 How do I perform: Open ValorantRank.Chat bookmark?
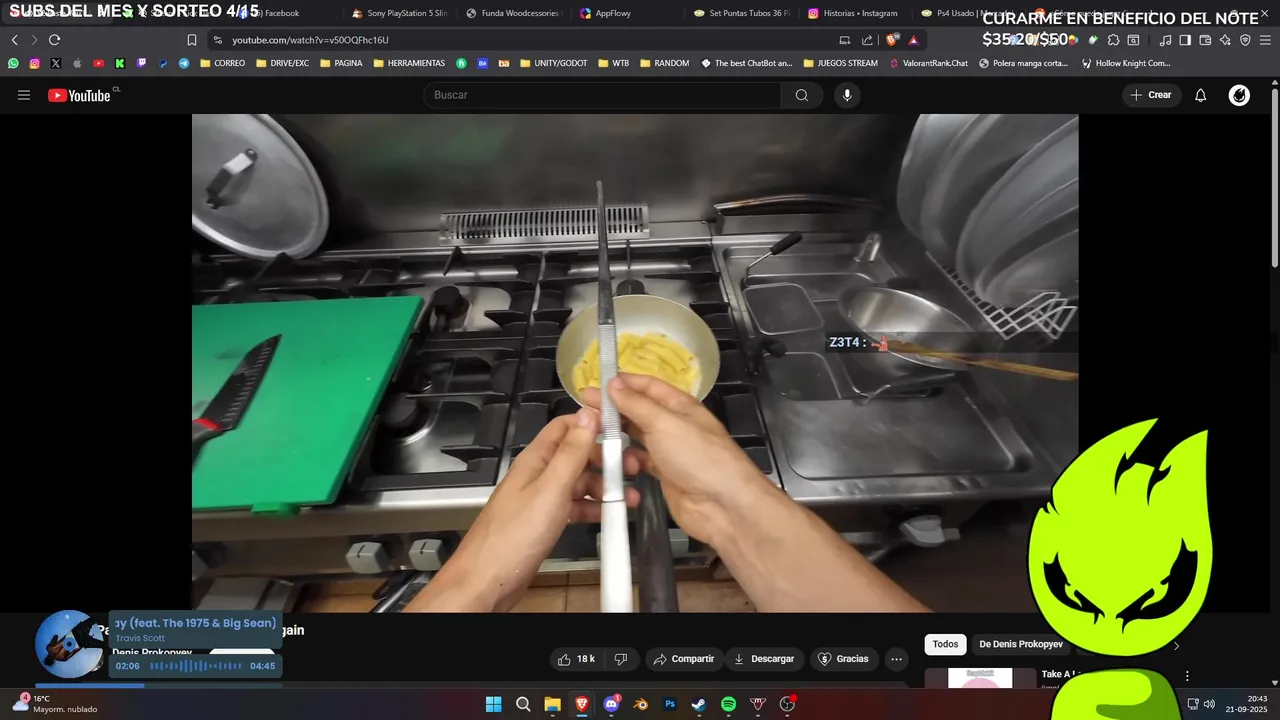pos(929,63)
